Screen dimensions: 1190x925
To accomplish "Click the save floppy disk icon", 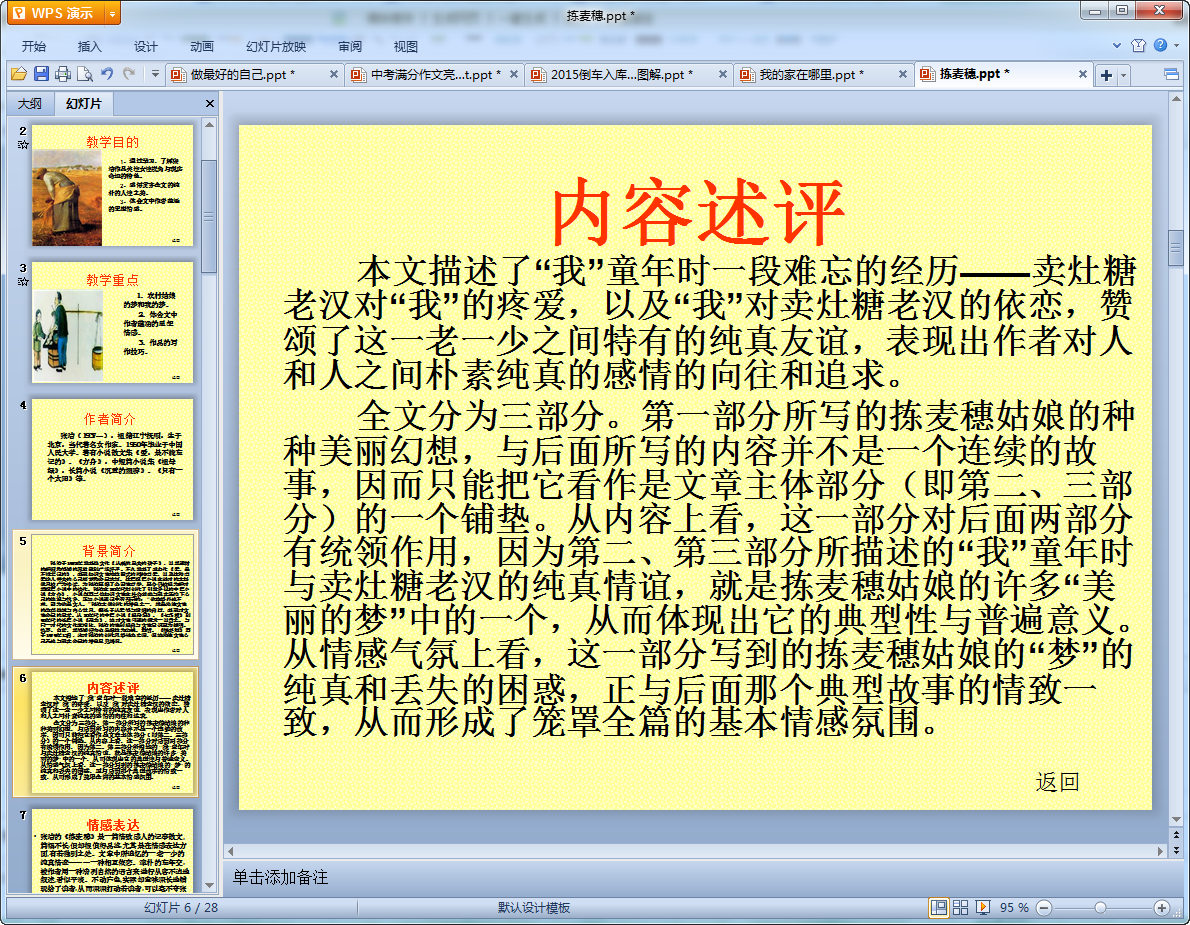I will 41,74.
